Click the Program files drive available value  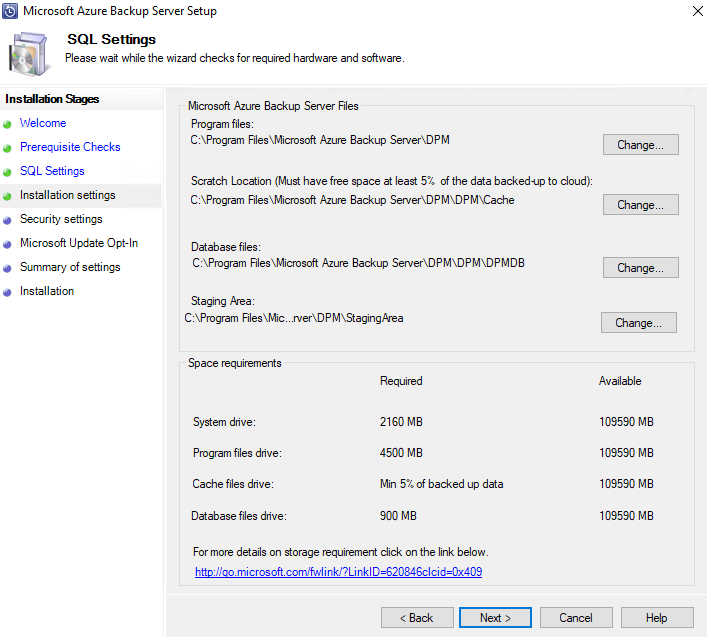pos(626,453)
